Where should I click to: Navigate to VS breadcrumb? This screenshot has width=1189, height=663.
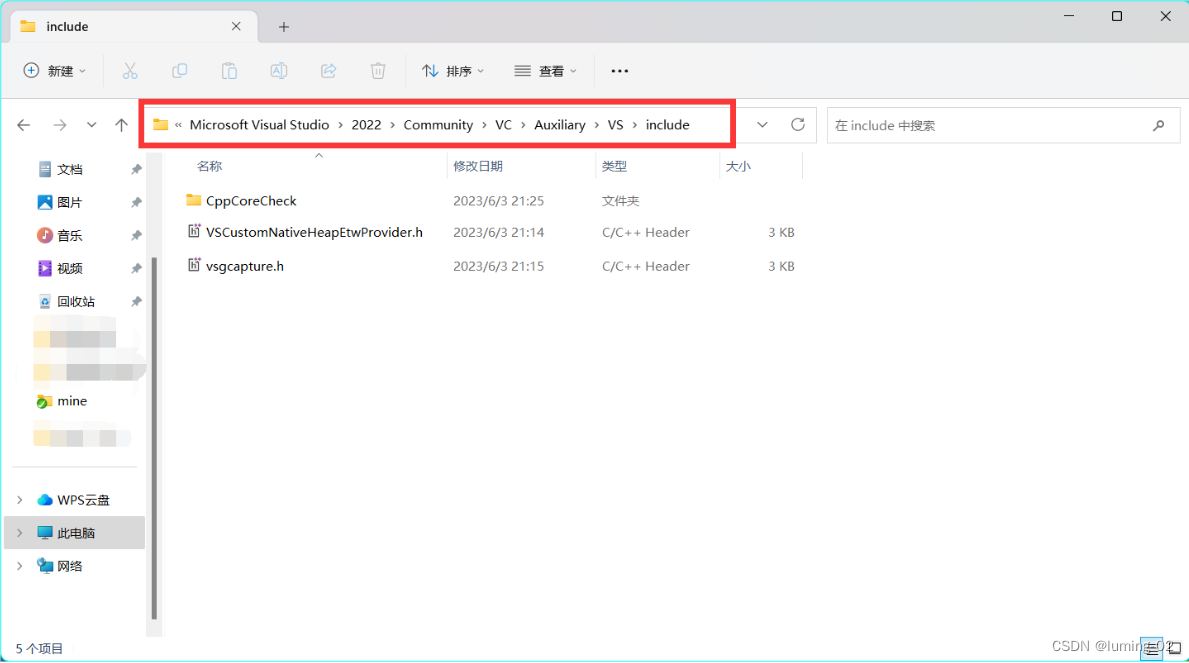[615, 125]
